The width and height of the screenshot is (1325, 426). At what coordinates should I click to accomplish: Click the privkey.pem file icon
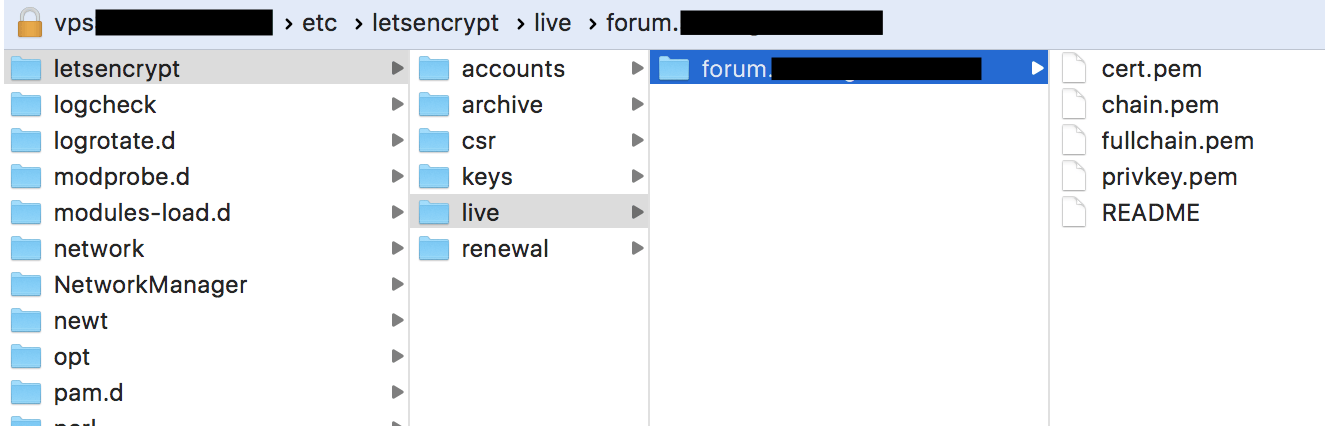click(x=1074, y=177)
